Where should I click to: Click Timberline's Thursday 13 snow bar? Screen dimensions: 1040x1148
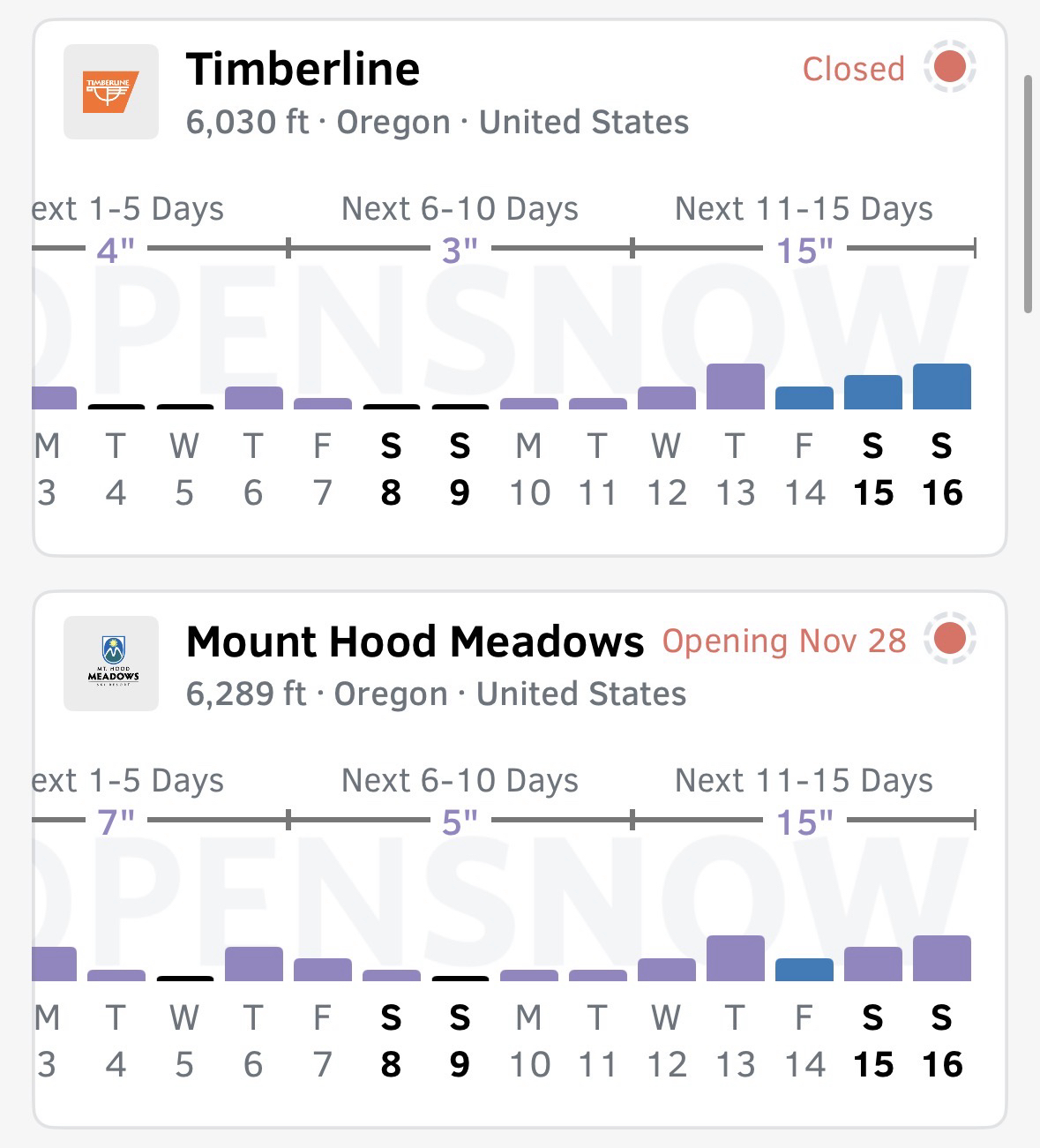click(736, 386)
